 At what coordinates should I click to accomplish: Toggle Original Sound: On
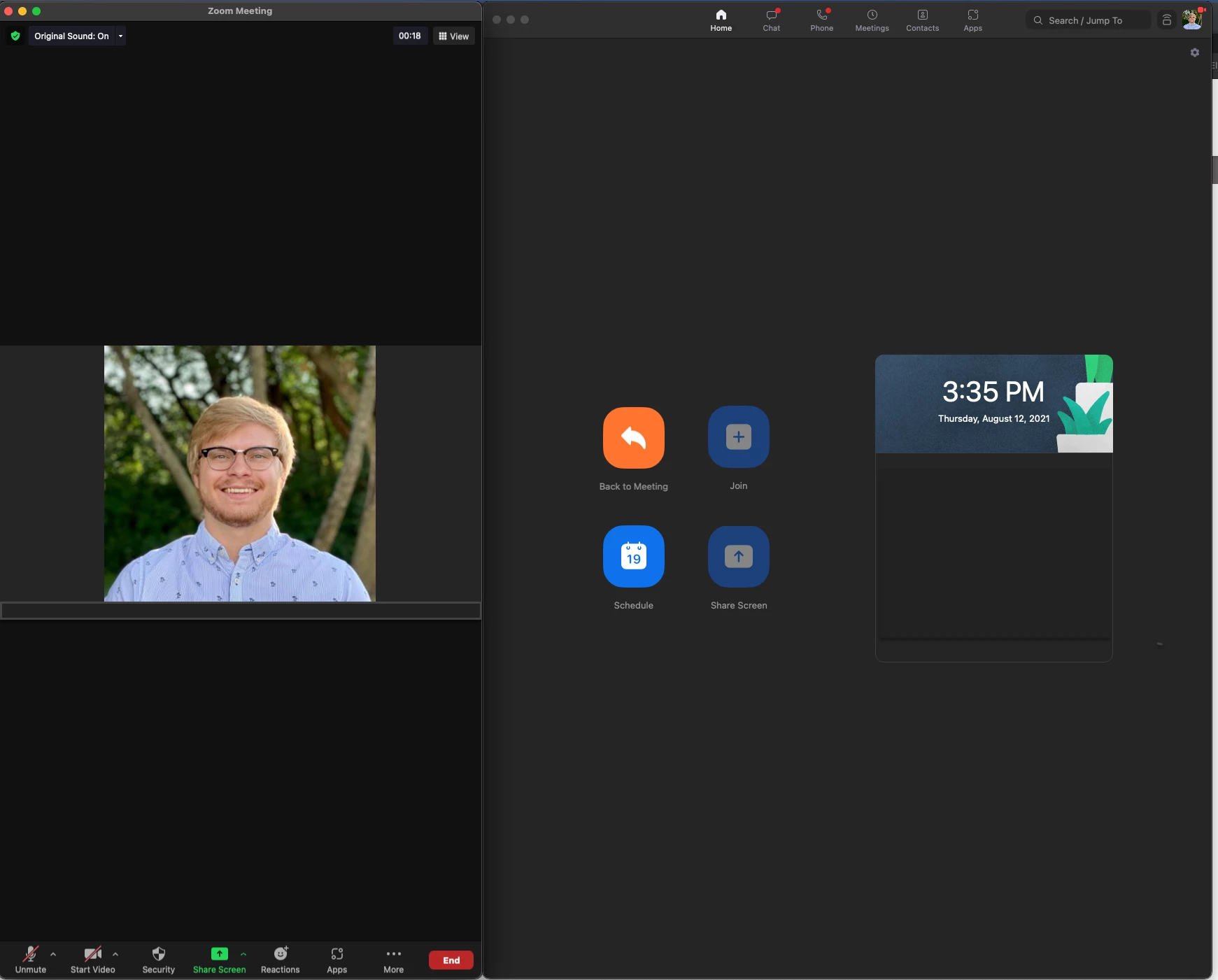[x=71, y=36]
